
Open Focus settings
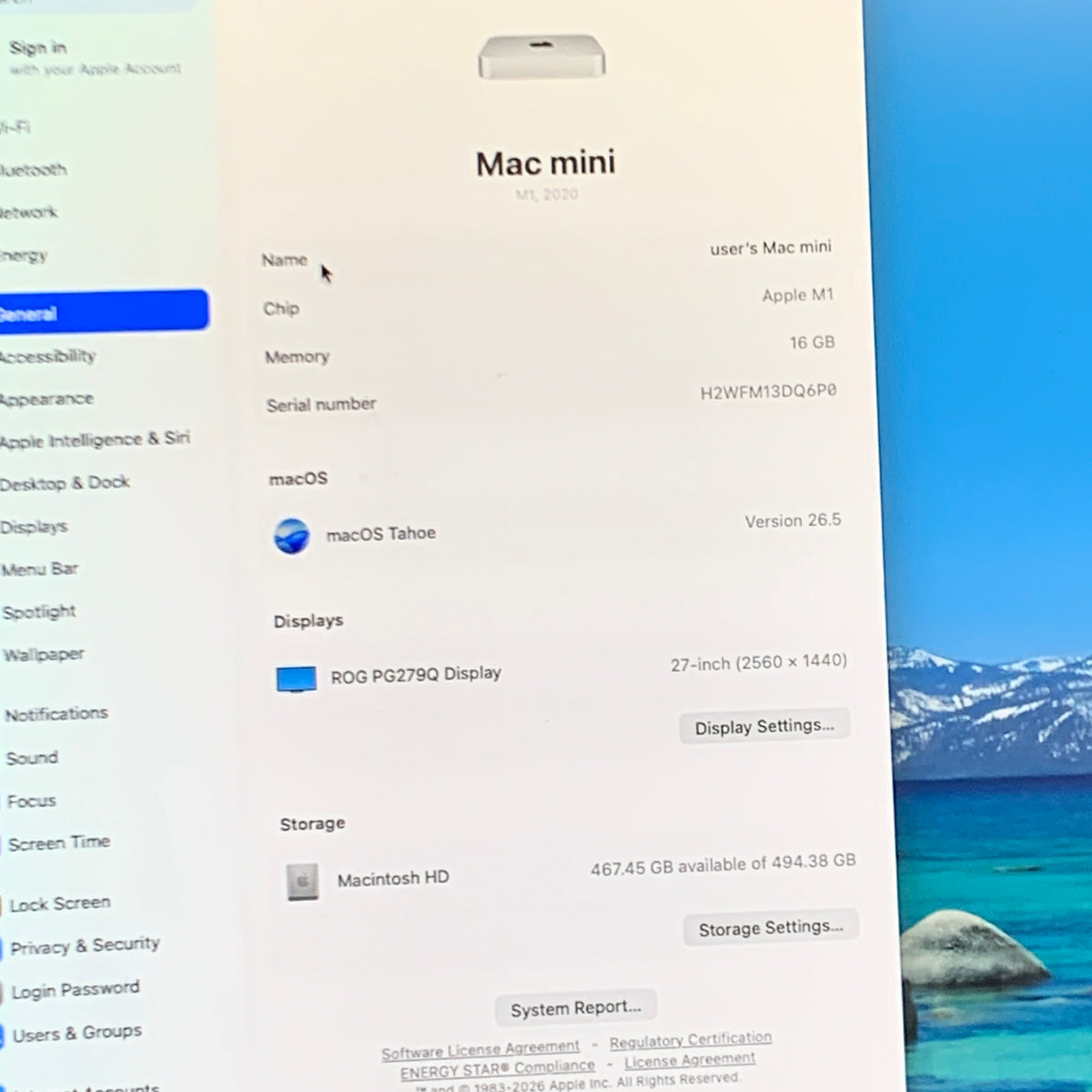[x=31, y=802]
